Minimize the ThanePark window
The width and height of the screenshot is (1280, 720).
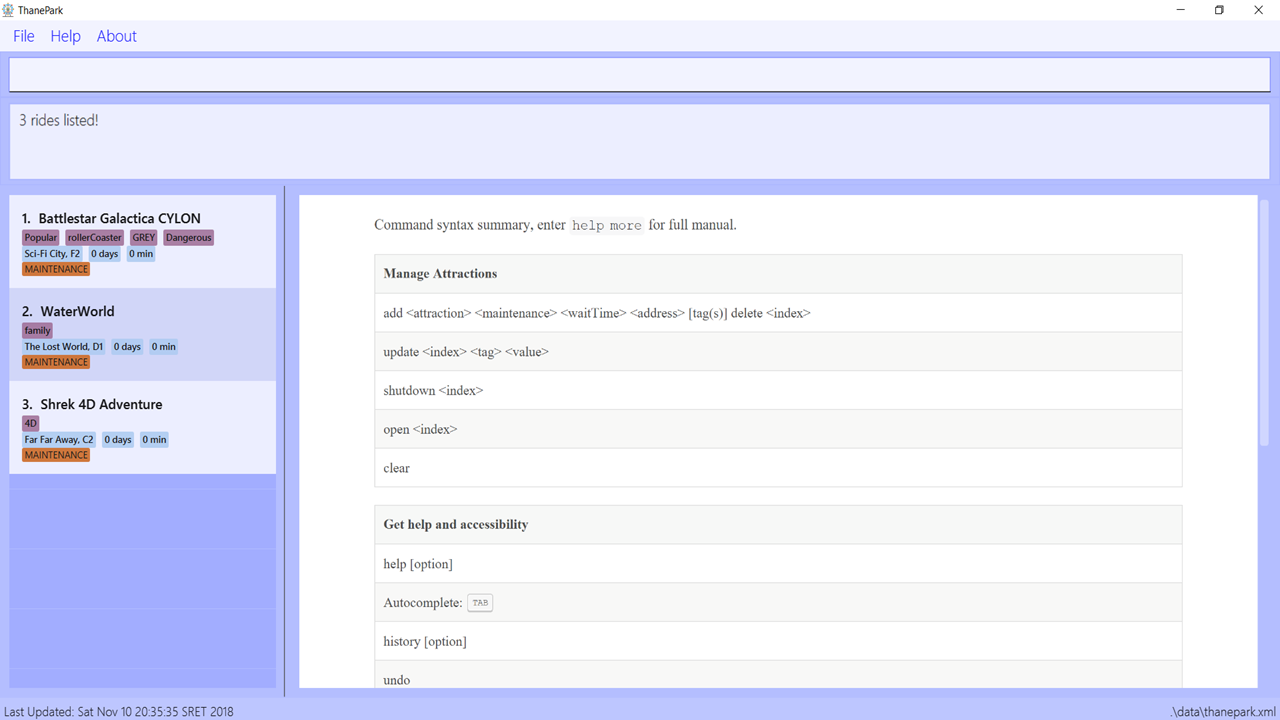(x=1181, y=10)
